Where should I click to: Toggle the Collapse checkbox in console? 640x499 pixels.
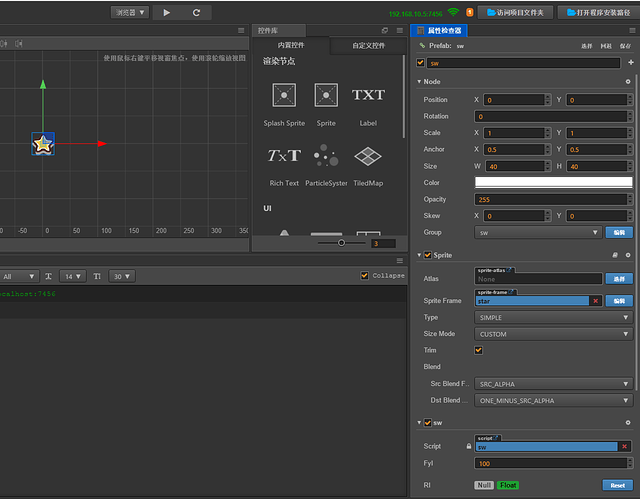(363, 276)
